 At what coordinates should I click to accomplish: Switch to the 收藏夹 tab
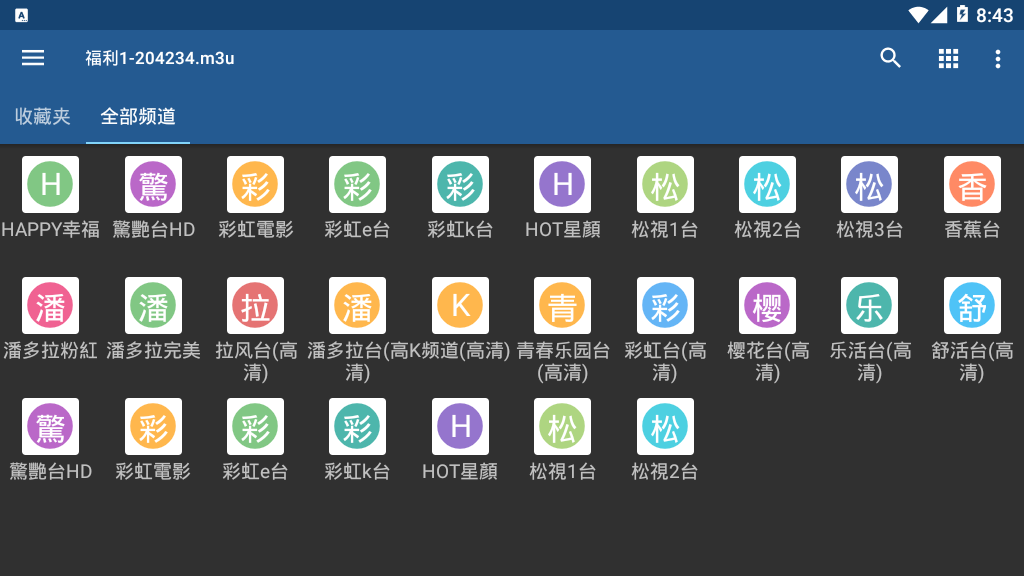tap(43, 116)
